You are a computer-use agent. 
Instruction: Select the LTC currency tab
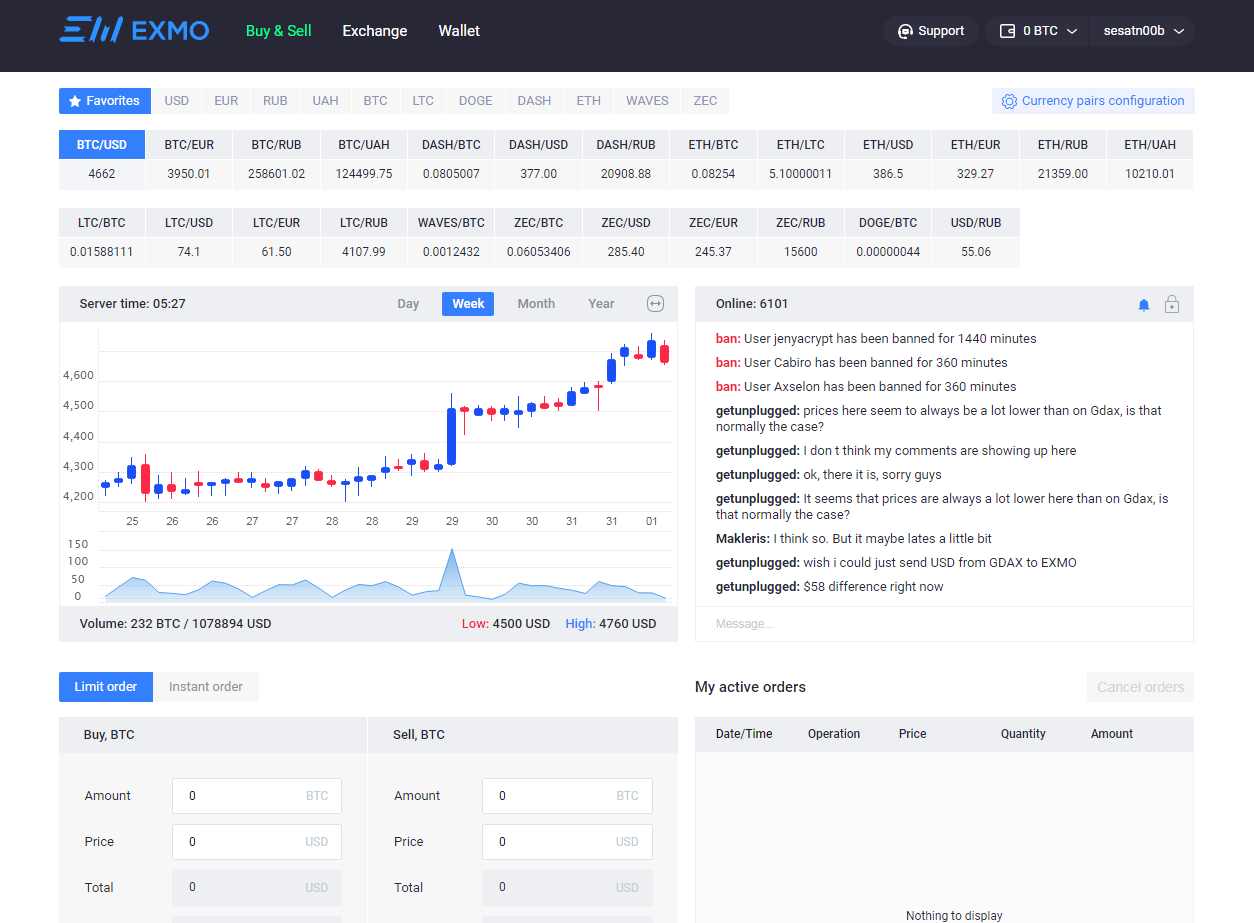(423, 101)
